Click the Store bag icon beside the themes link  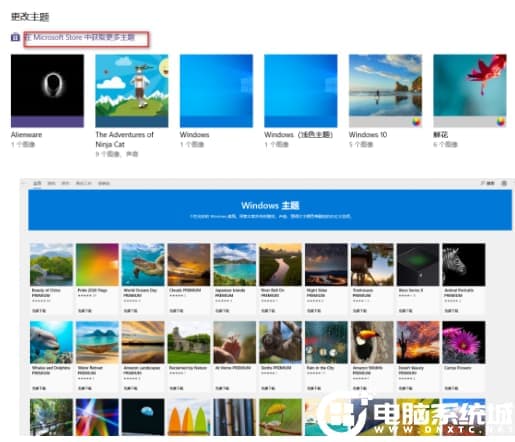pyautogui.click(x=15, y=37)
